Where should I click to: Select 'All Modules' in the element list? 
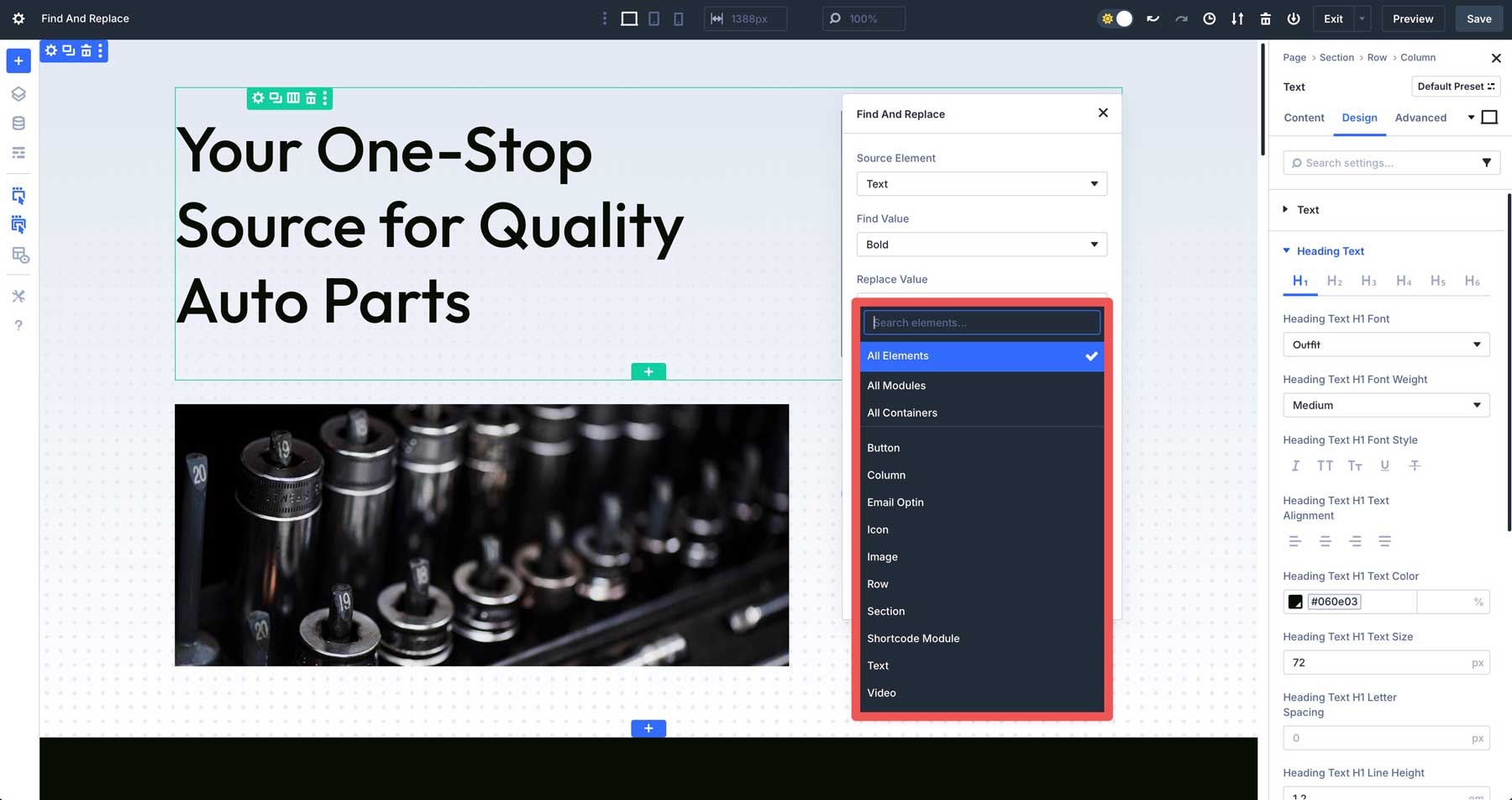click(x=896, y=385)
